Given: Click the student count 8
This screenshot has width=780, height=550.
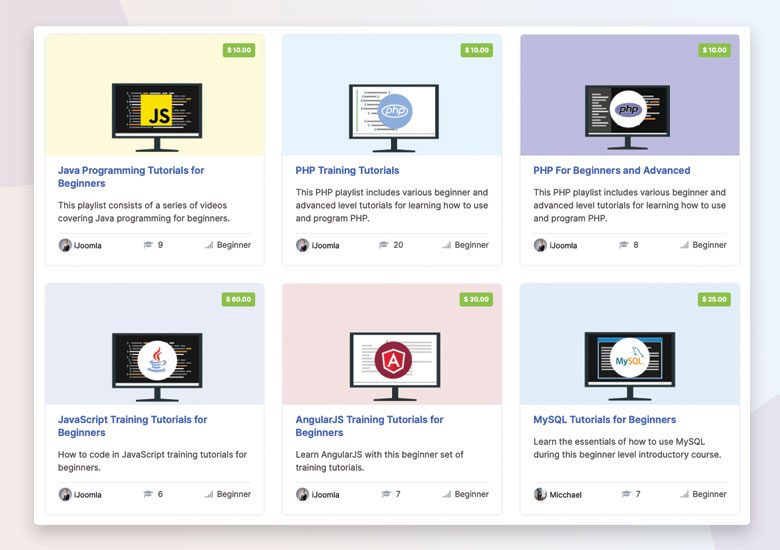Looking at the screenshot, I should point(636,245).
